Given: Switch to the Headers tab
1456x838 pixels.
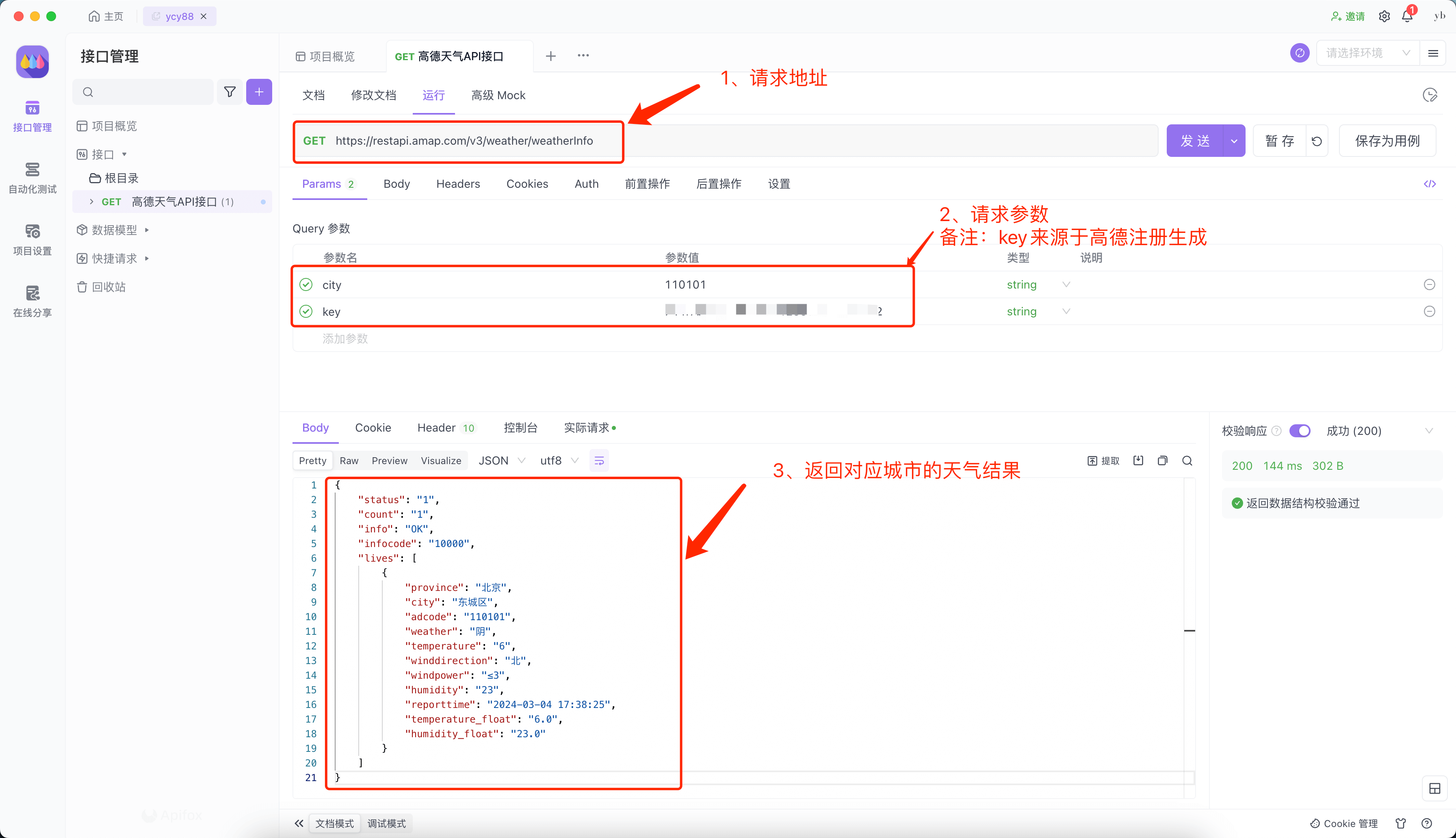Looking at the screenshot, I should click(x=458, y=184).
